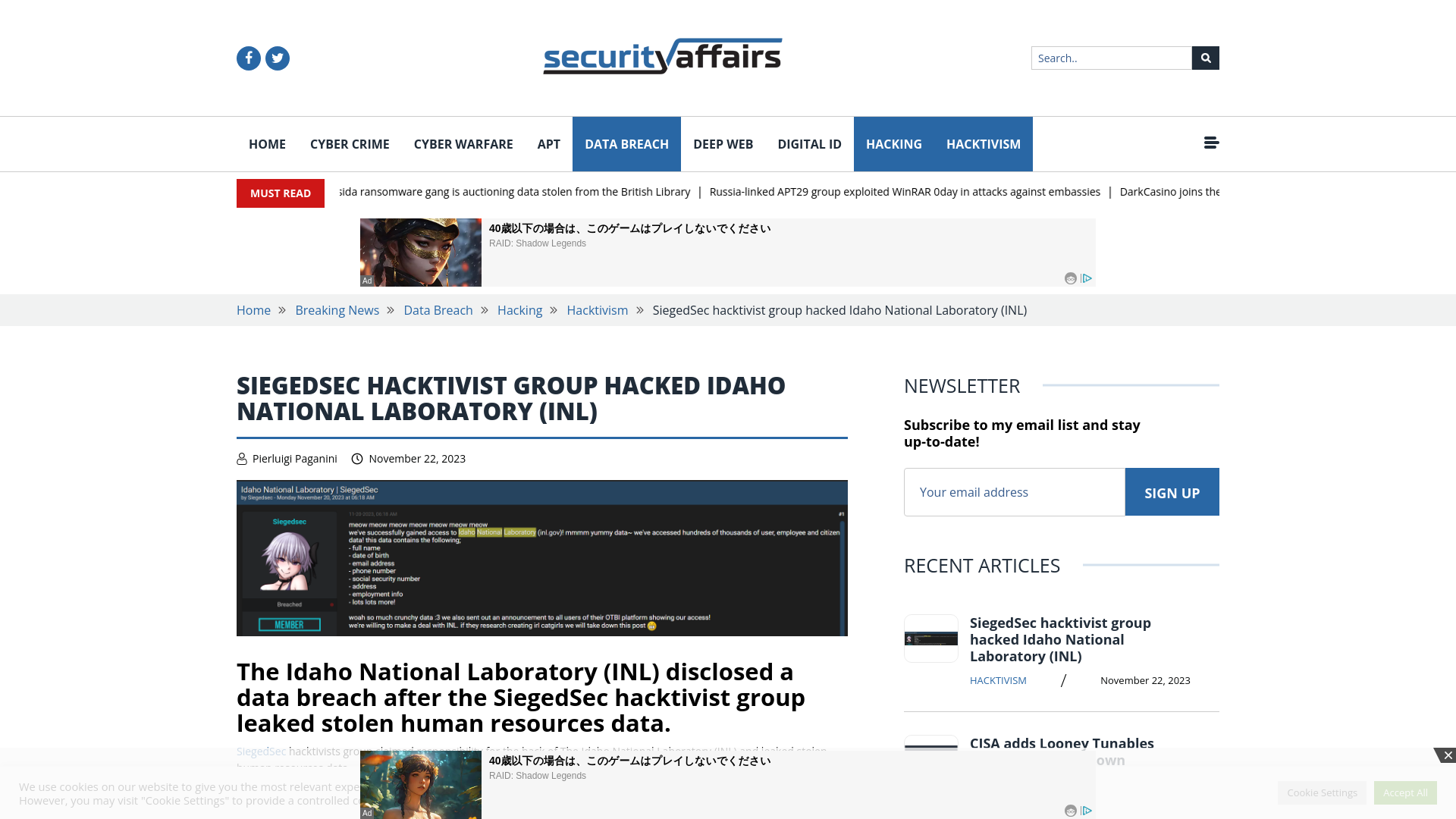Open the DATA BREACH section
Viewport: 1456px width, 819px height.
pos(626,144)
